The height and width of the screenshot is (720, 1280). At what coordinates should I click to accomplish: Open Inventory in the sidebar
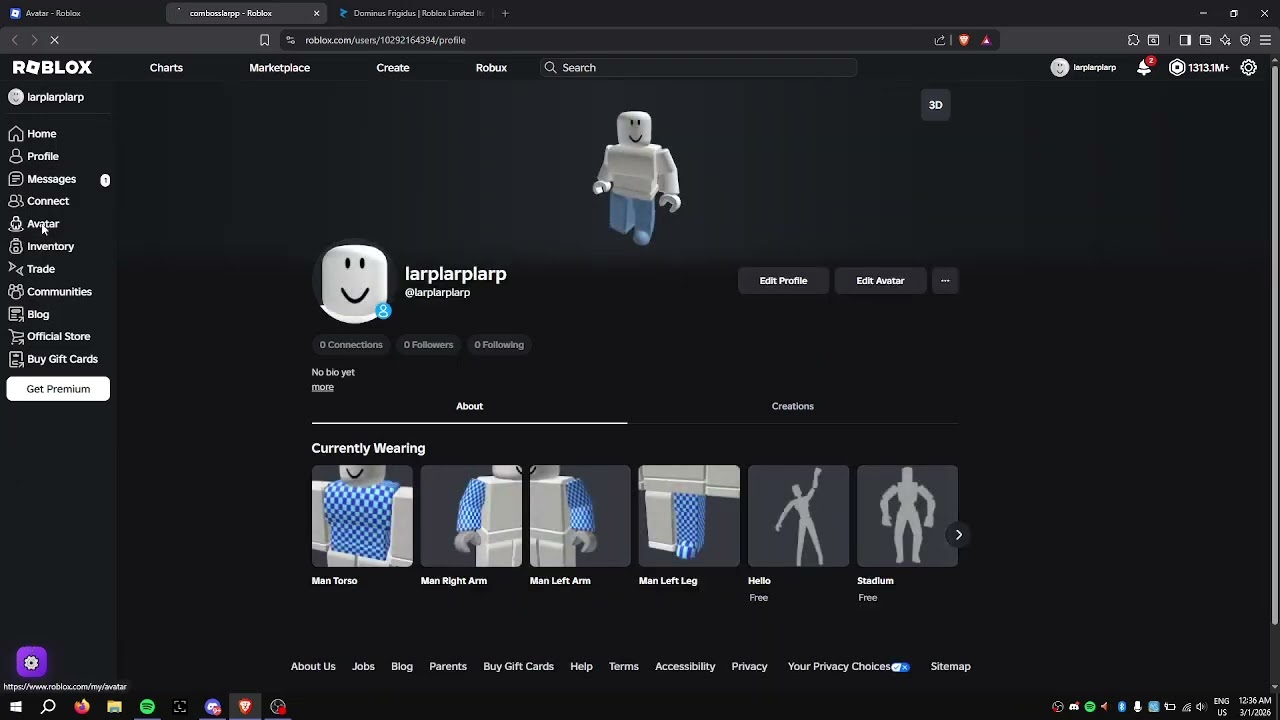(50, 246)
